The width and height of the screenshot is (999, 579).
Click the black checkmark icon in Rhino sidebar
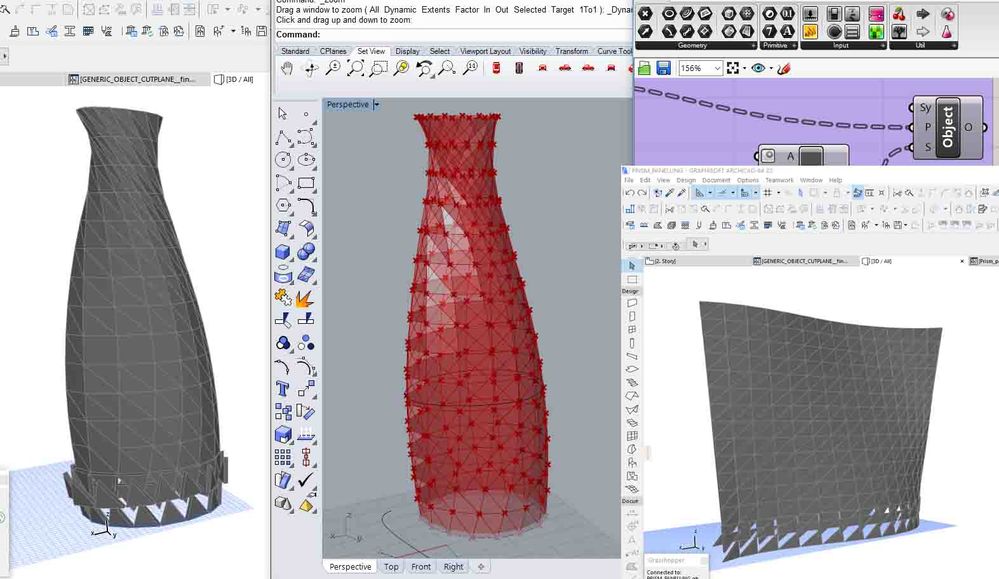pyautogui.click(x=306, y=480)
